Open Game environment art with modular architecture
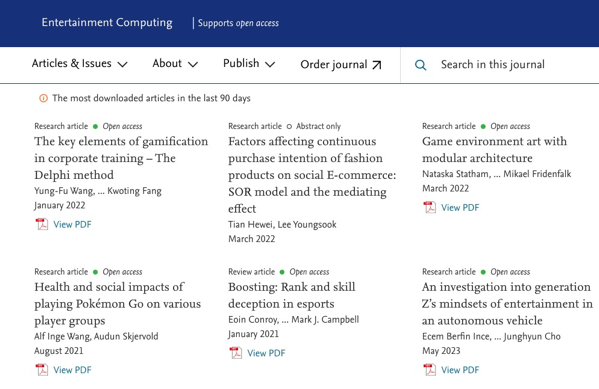The height and width of the screenshot is (389, 599). 494,149
